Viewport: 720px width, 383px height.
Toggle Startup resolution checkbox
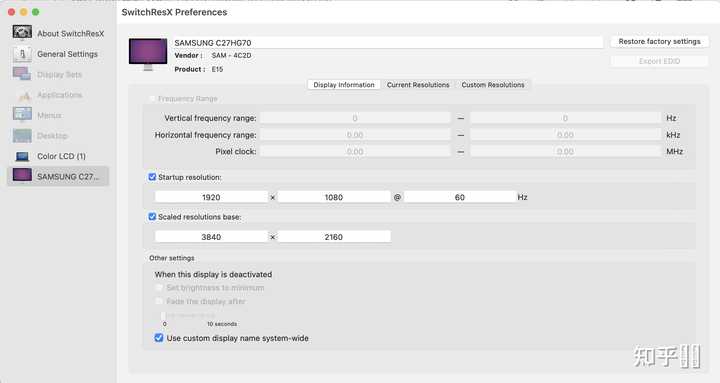(x=152, y=177)
